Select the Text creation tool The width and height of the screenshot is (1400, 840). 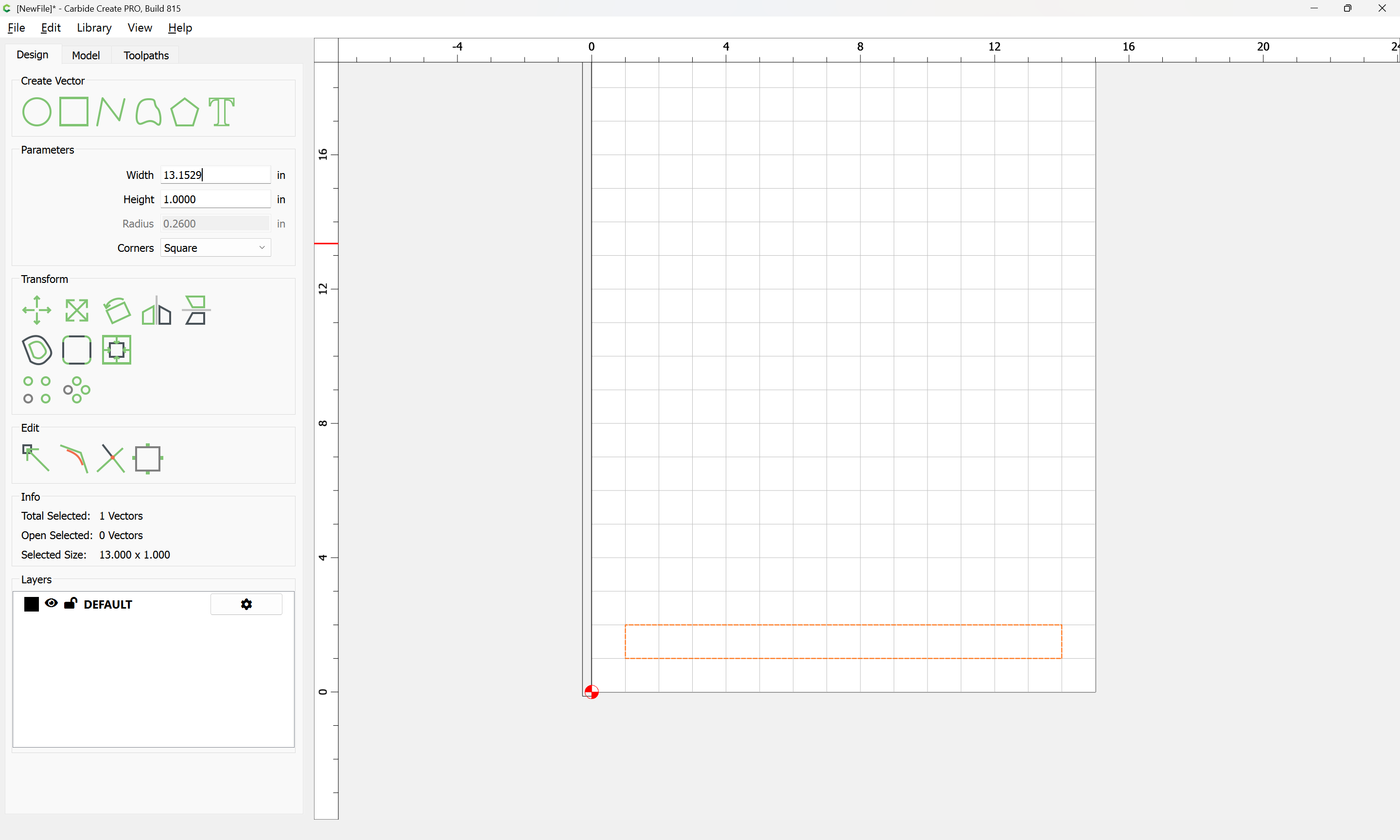tap(221, 111)
